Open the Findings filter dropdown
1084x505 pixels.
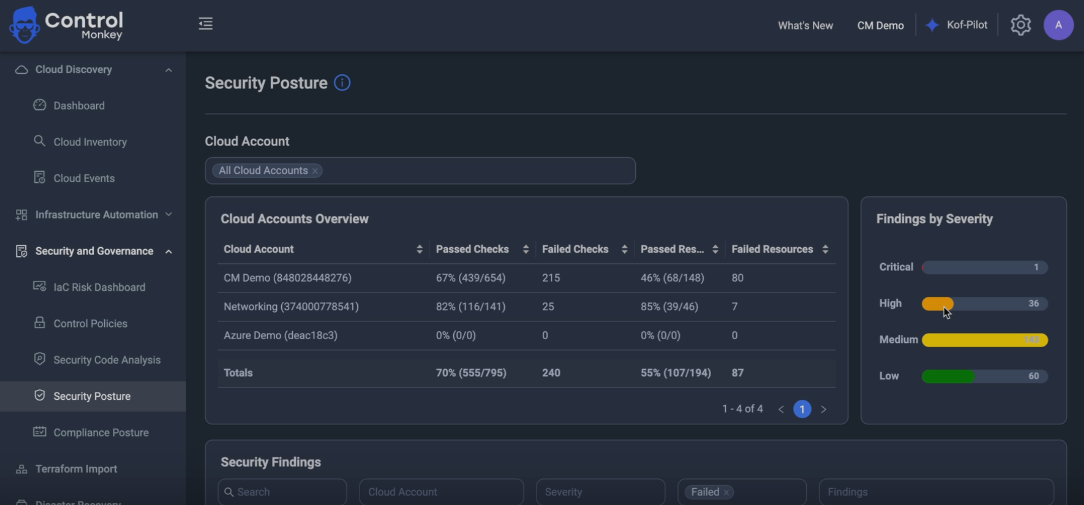[x=936, y=492]
